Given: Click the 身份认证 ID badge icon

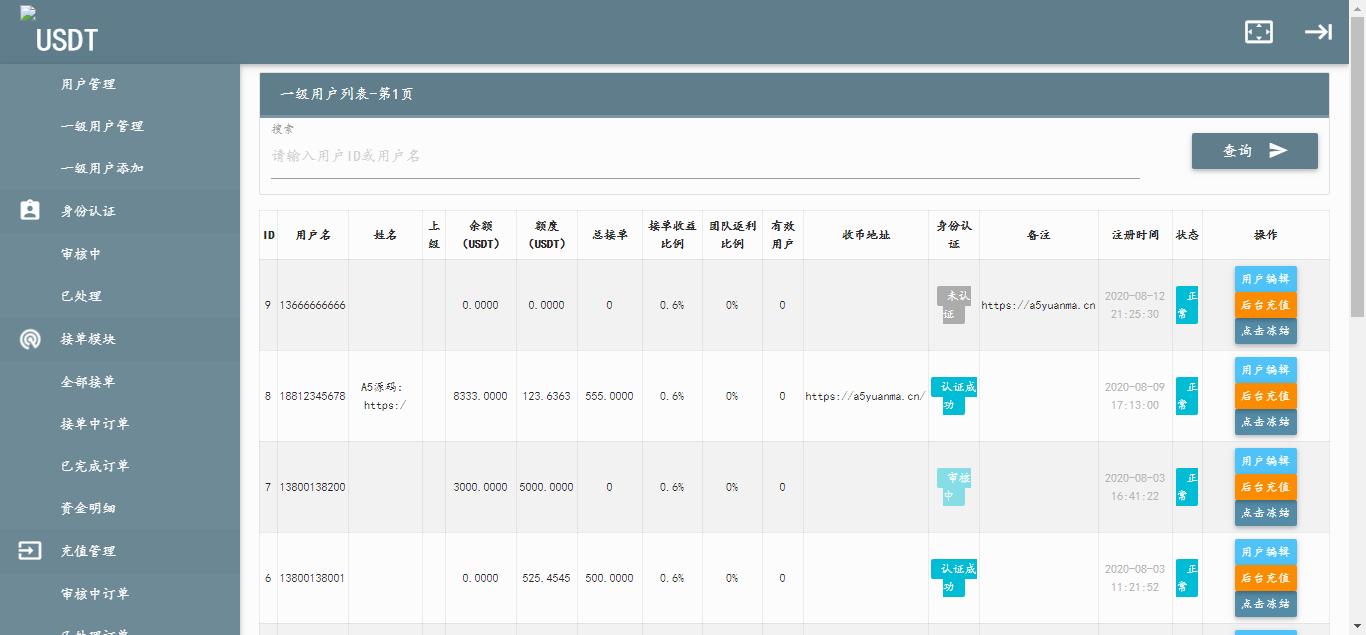Looking at the screenshot, I should pos(30,211).
